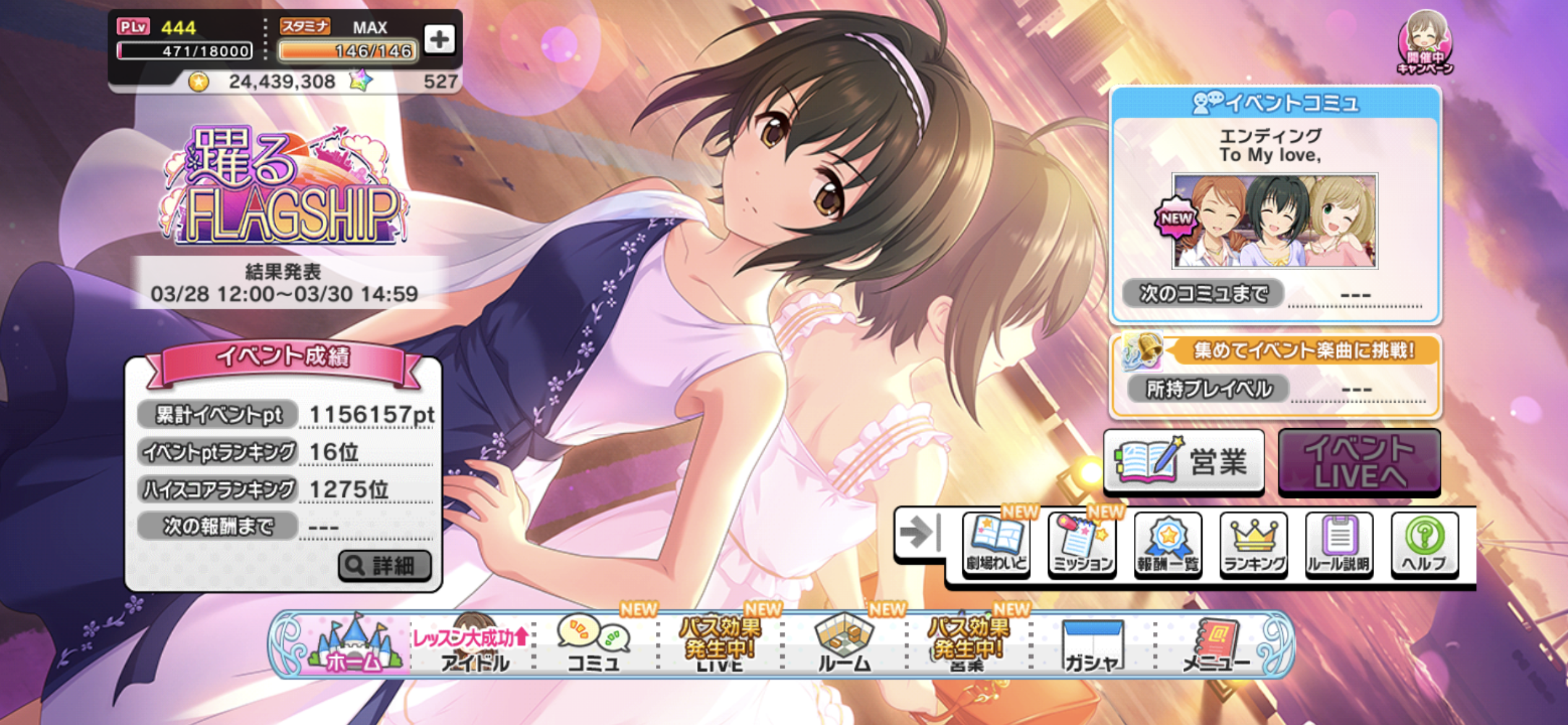Click the エンディング To My love, title
The width and height of the screenshot is (1568, 725).
click(1270, 145)
